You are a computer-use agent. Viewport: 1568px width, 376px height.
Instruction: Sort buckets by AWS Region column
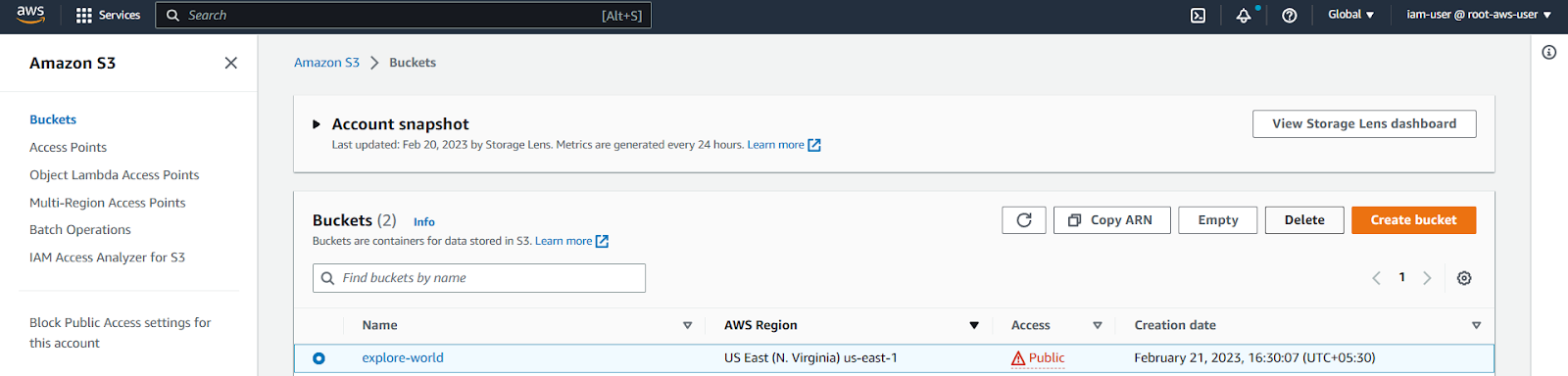click(x=974, y=325)
